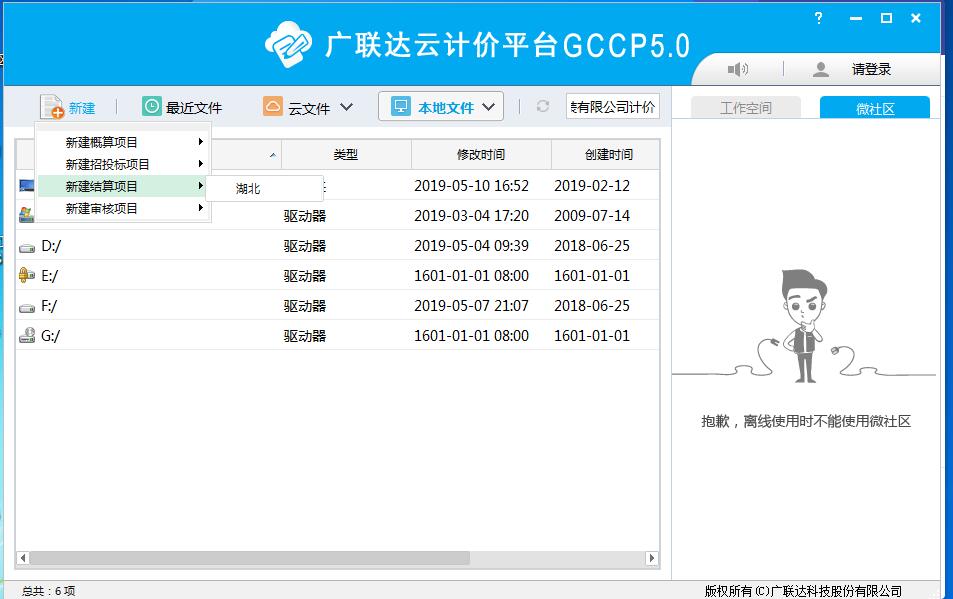
Task: Expand the 本地文件 dropdown chevron
Action: [489, 107]
